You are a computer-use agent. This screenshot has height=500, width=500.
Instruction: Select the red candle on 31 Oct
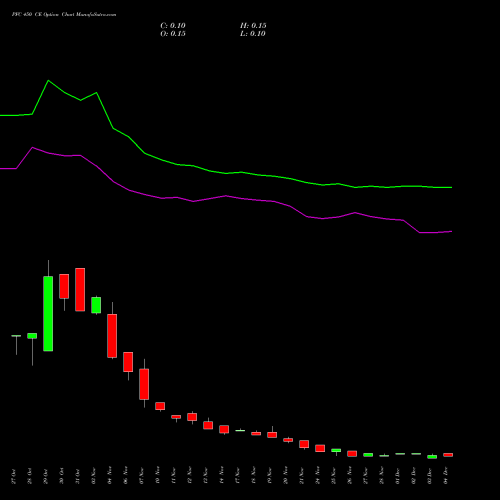(x=80, y=290)
